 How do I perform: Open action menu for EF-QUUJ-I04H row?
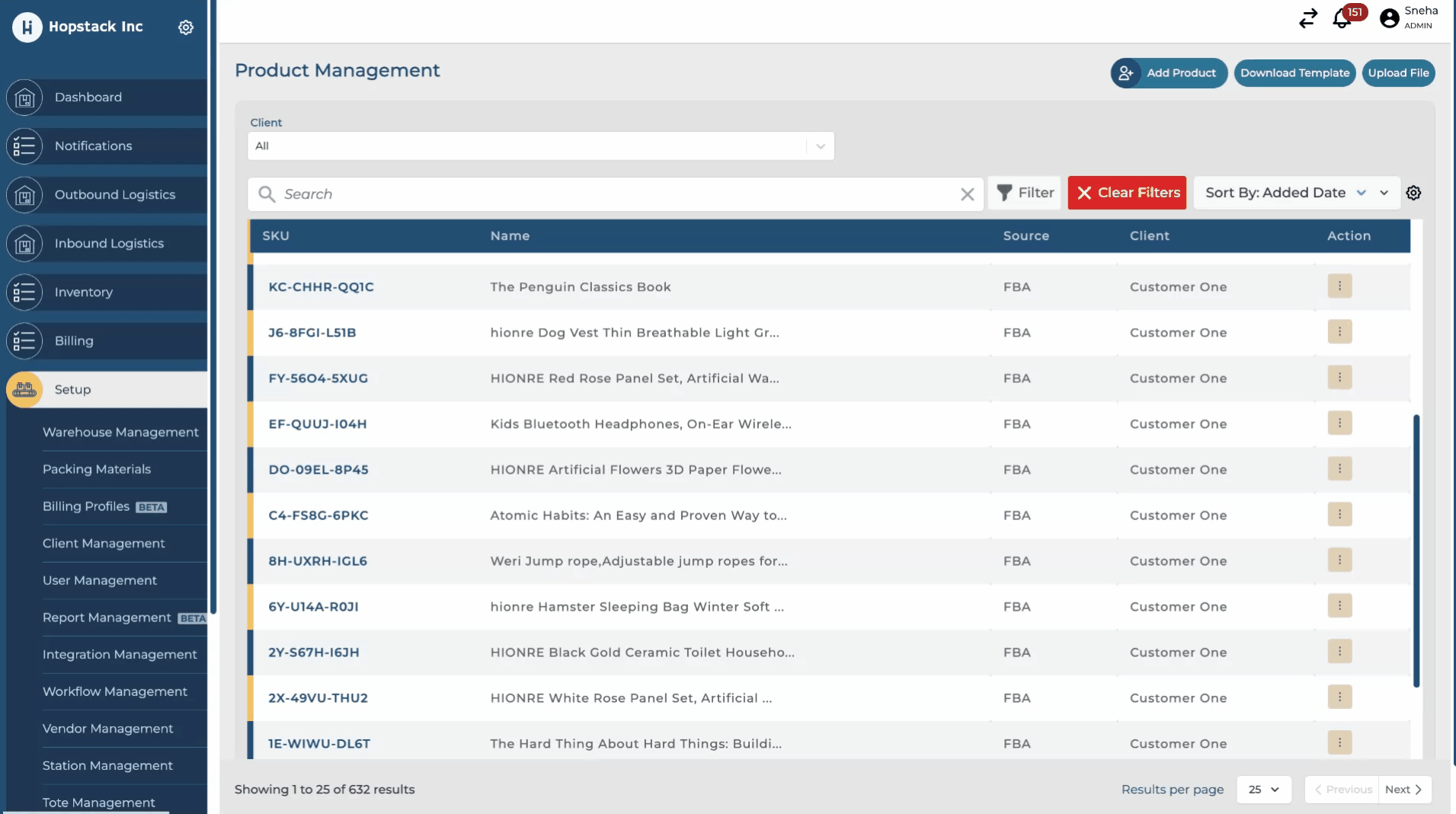pyautogui.click(x=1339, y=423)
